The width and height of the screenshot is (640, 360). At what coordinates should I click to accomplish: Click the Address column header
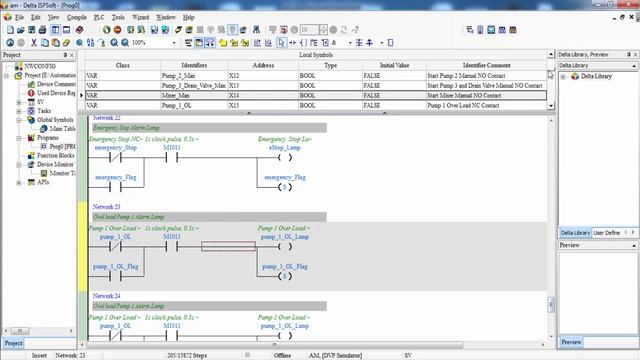point(263,65)
